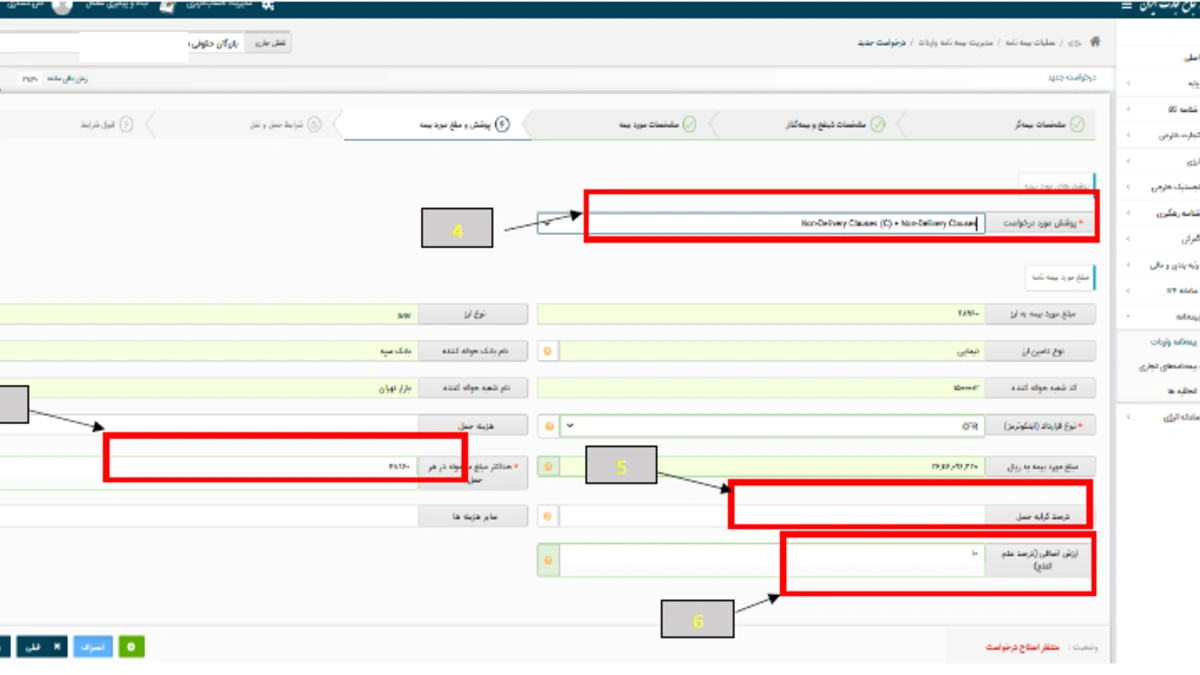Screen dimensions: 1200x675
Task: Open the نوع قرارداد (Incoterms) CFR dropdown
Action: tap(569, 426)
